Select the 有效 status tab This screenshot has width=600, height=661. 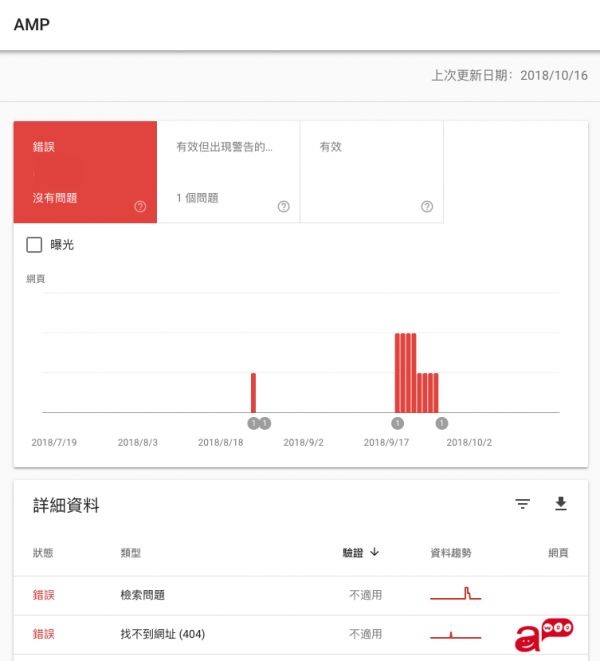click(372, 172)
